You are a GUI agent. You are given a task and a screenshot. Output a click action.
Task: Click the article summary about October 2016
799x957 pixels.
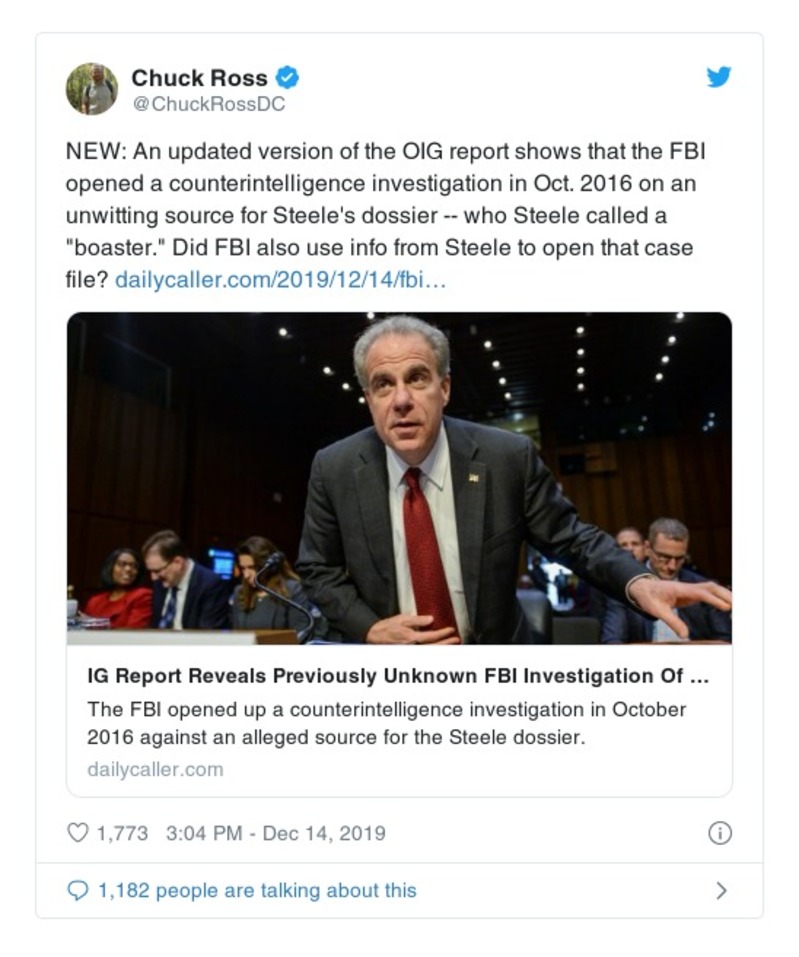pyautogui.click(x=387, y=723)
